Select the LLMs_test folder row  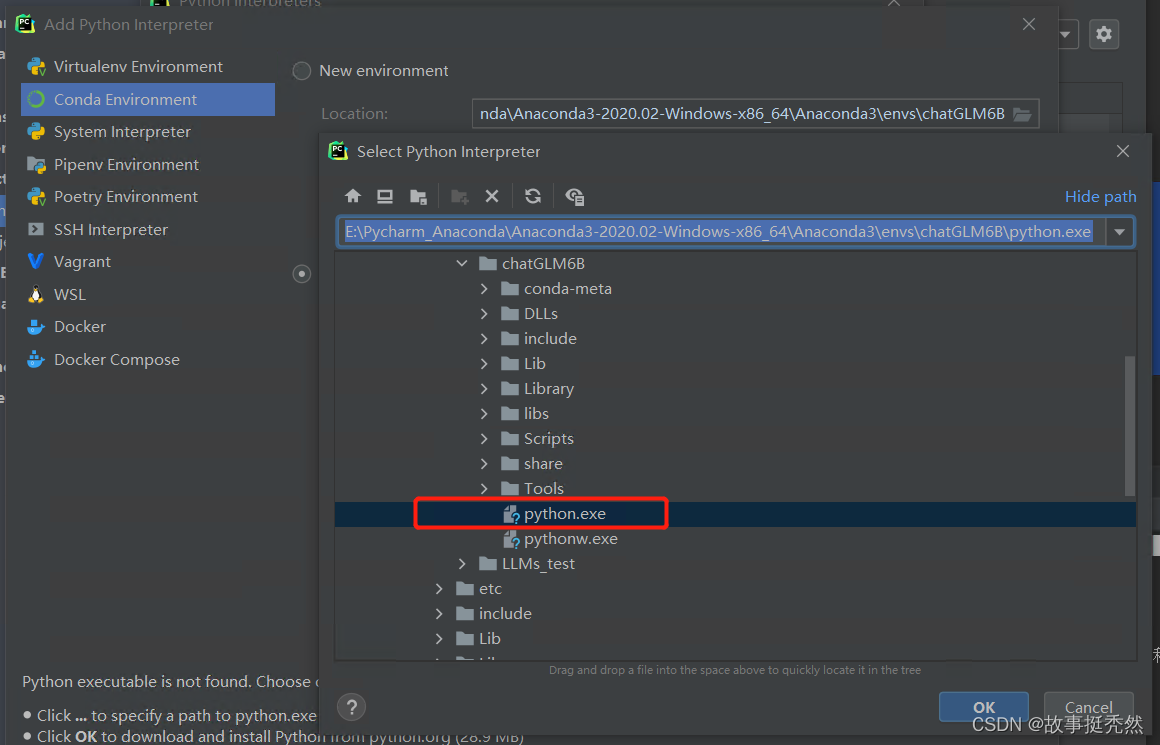click(735, 564)
